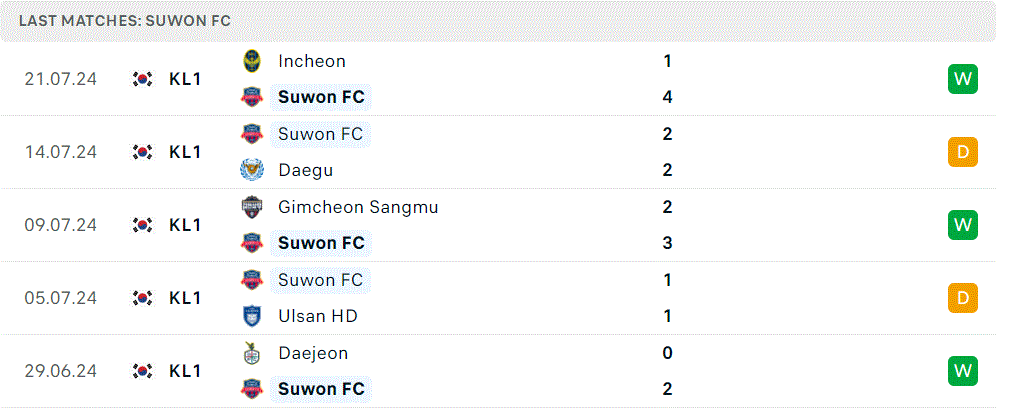
Task: Click the W result badge for 09.07.24
Action: pos(963,225)
